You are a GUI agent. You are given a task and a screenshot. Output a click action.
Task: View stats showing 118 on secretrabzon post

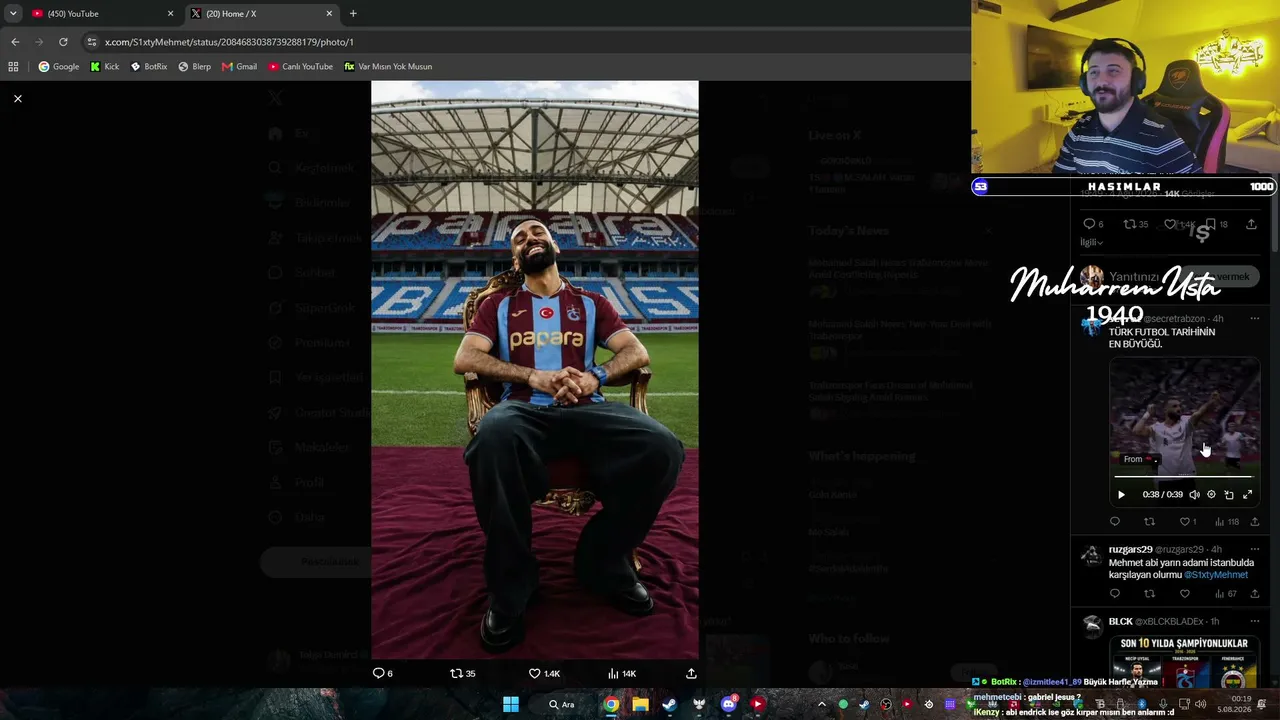coord(1227,521)
